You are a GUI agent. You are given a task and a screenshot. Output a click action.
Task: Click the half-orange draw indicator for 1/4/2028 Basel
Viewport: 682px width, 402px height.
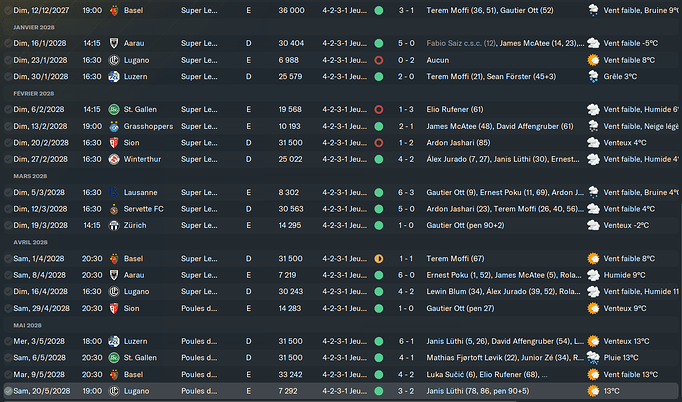coord(378,258)
